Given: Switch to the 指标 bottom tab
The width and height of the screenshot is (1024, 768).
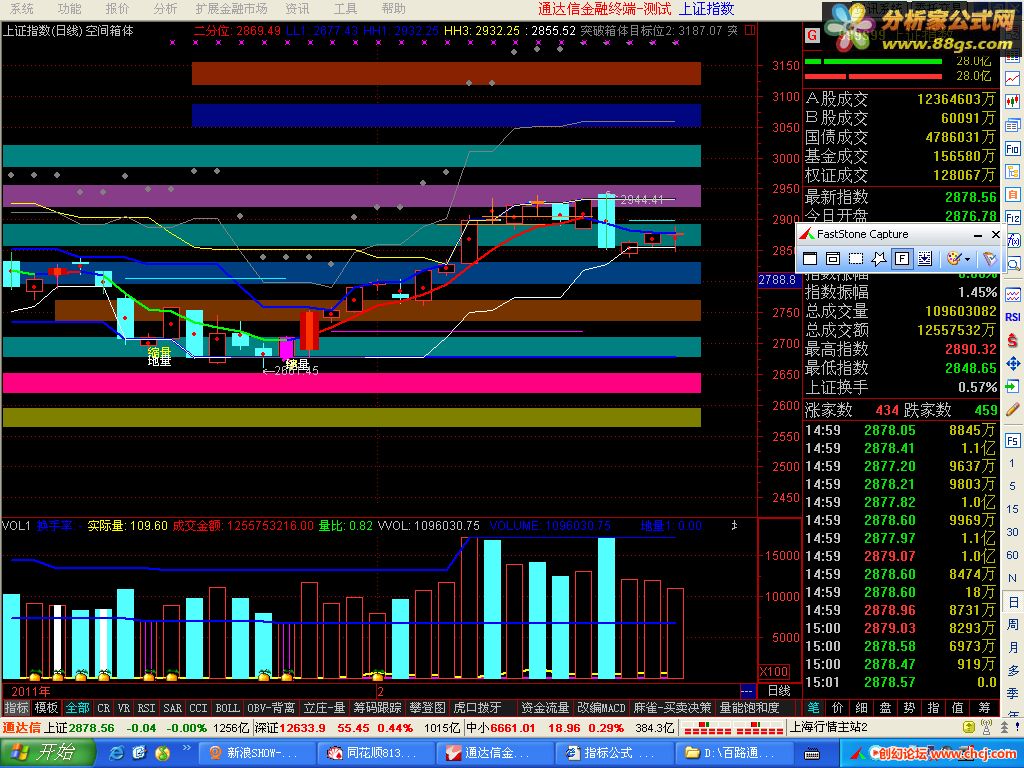Looking at the screenshot, I should click(x=16, y=708).
